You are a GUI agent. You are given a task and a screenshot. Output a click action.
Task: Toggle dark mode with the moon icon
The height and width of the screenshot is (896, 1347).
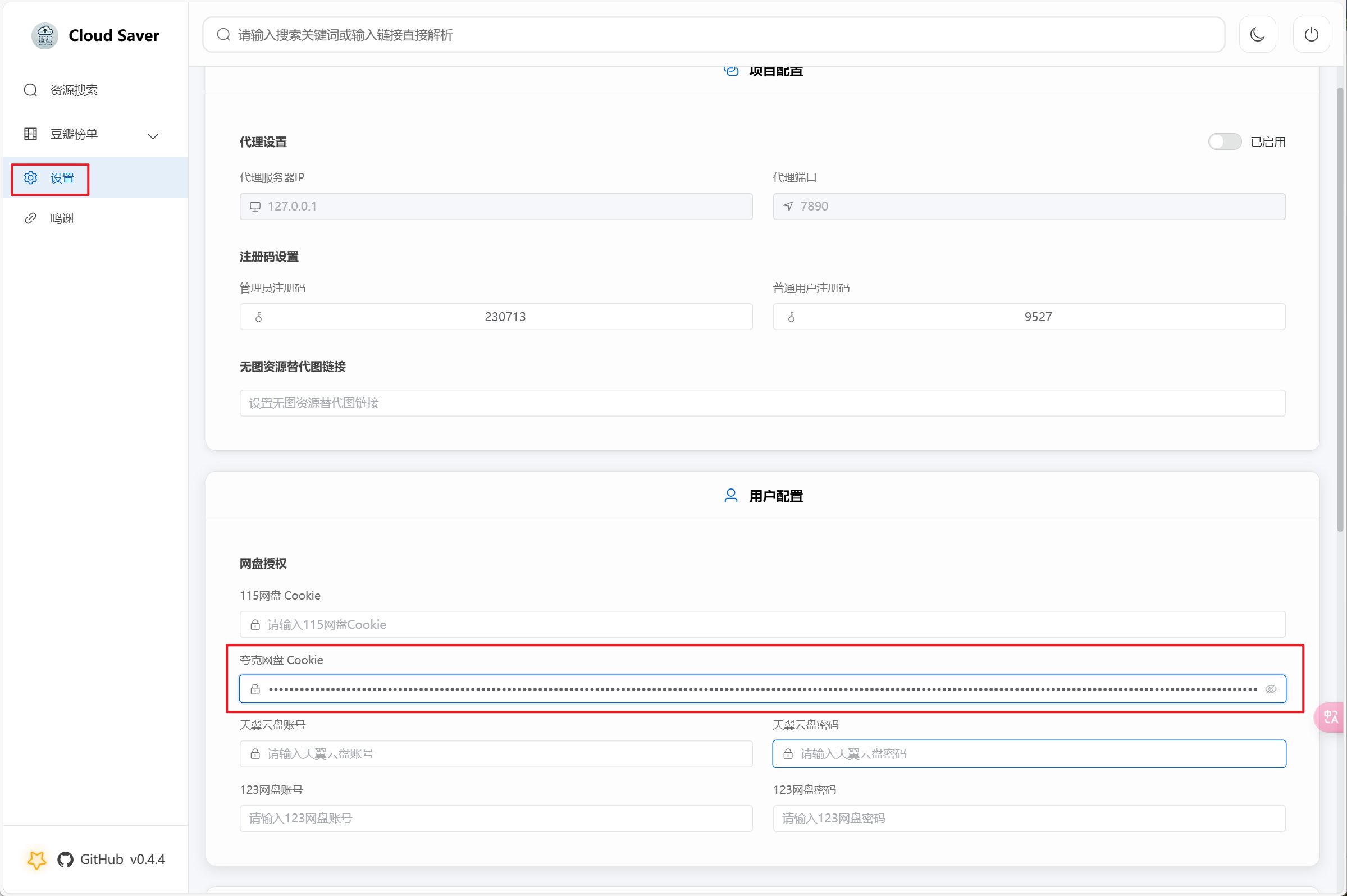pyautogui.click(x=1257, y=35)
